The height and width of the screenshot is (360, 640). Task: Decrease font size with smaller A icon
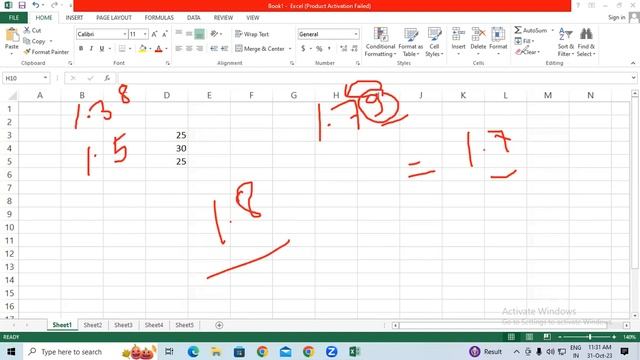[x=164, y=34]
